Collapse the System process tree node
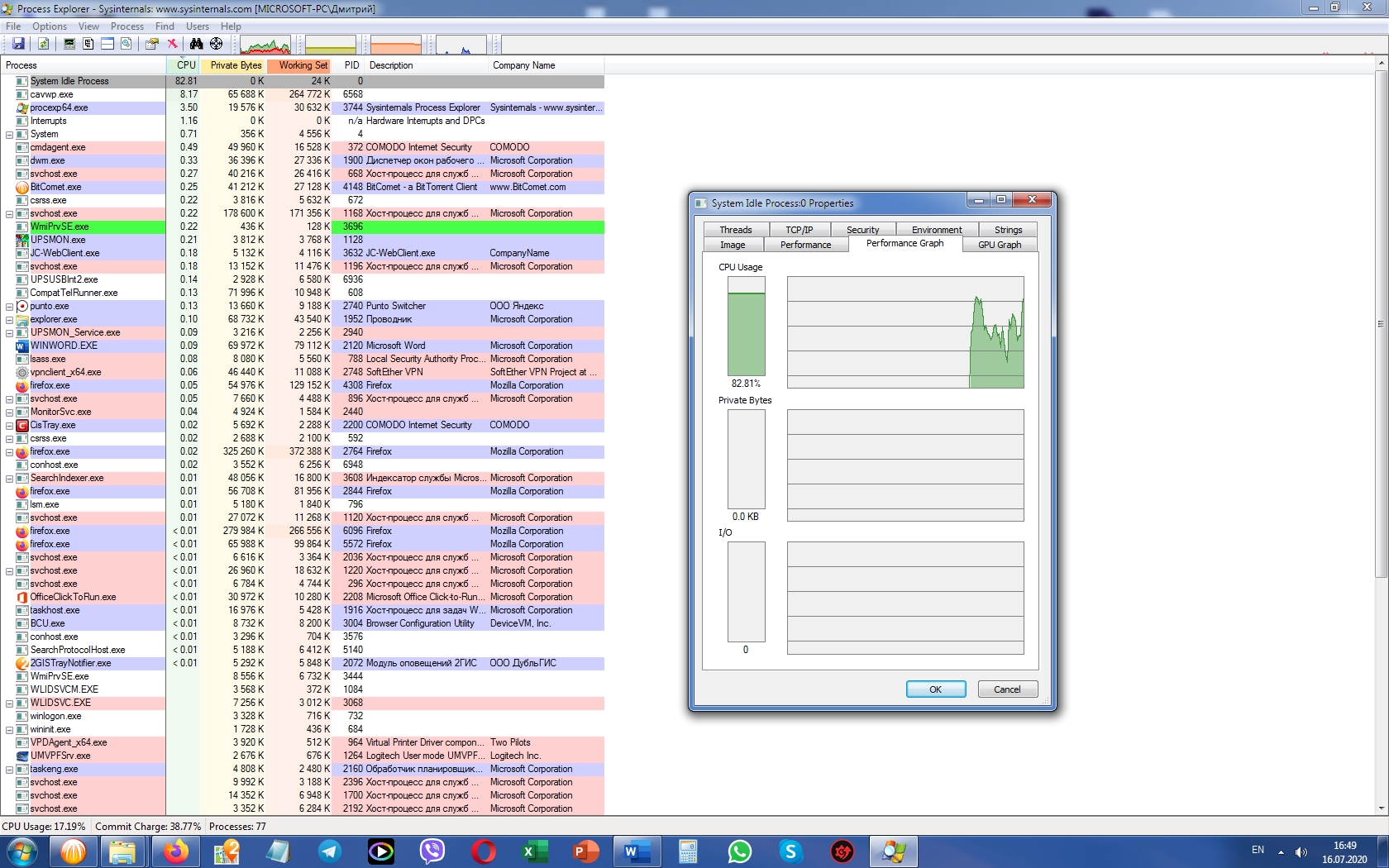This screenshot has height=868, width=1389. click(9, 135)
